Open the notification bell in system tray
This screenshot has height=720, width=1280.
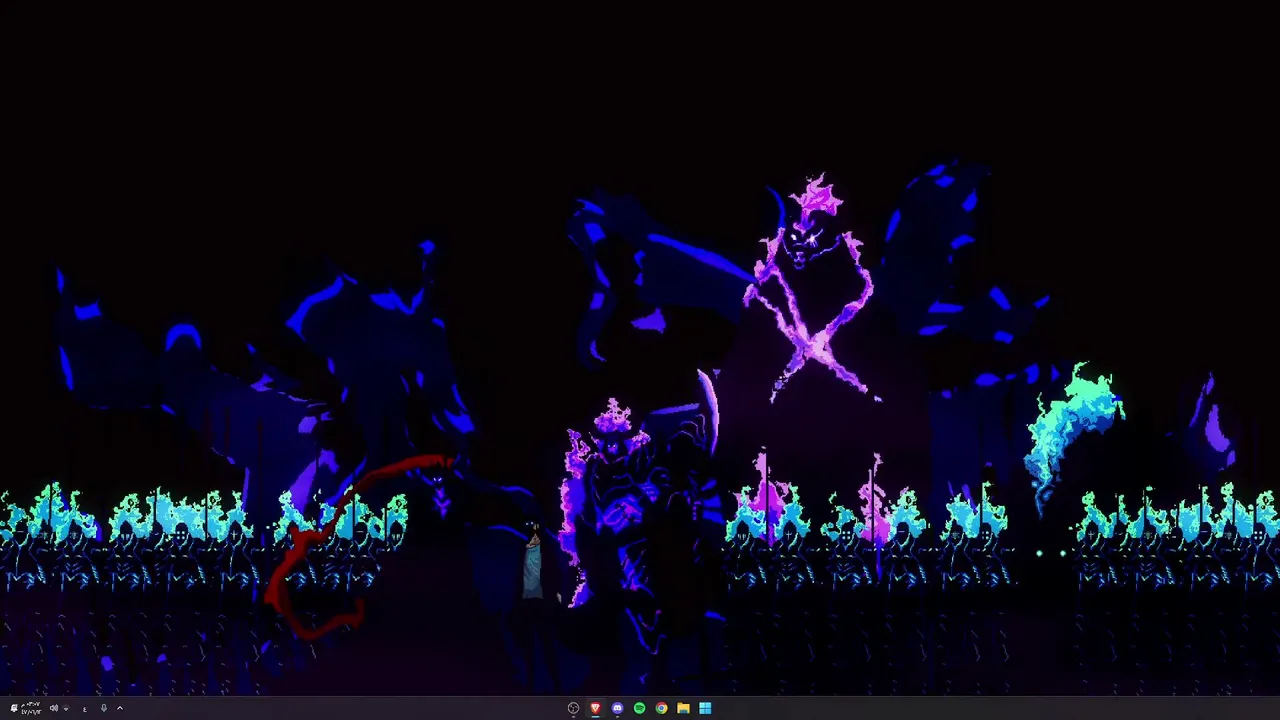point(14,708)
